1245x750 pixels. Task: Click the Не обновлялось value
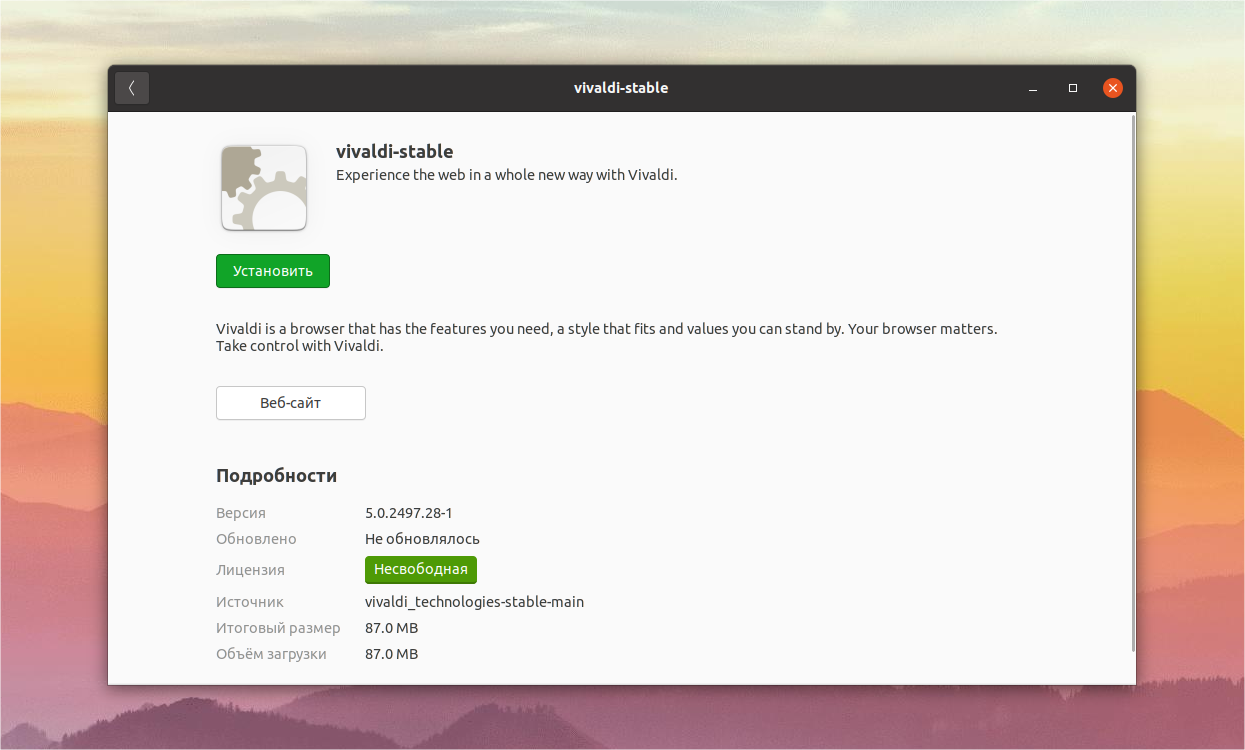422,539
